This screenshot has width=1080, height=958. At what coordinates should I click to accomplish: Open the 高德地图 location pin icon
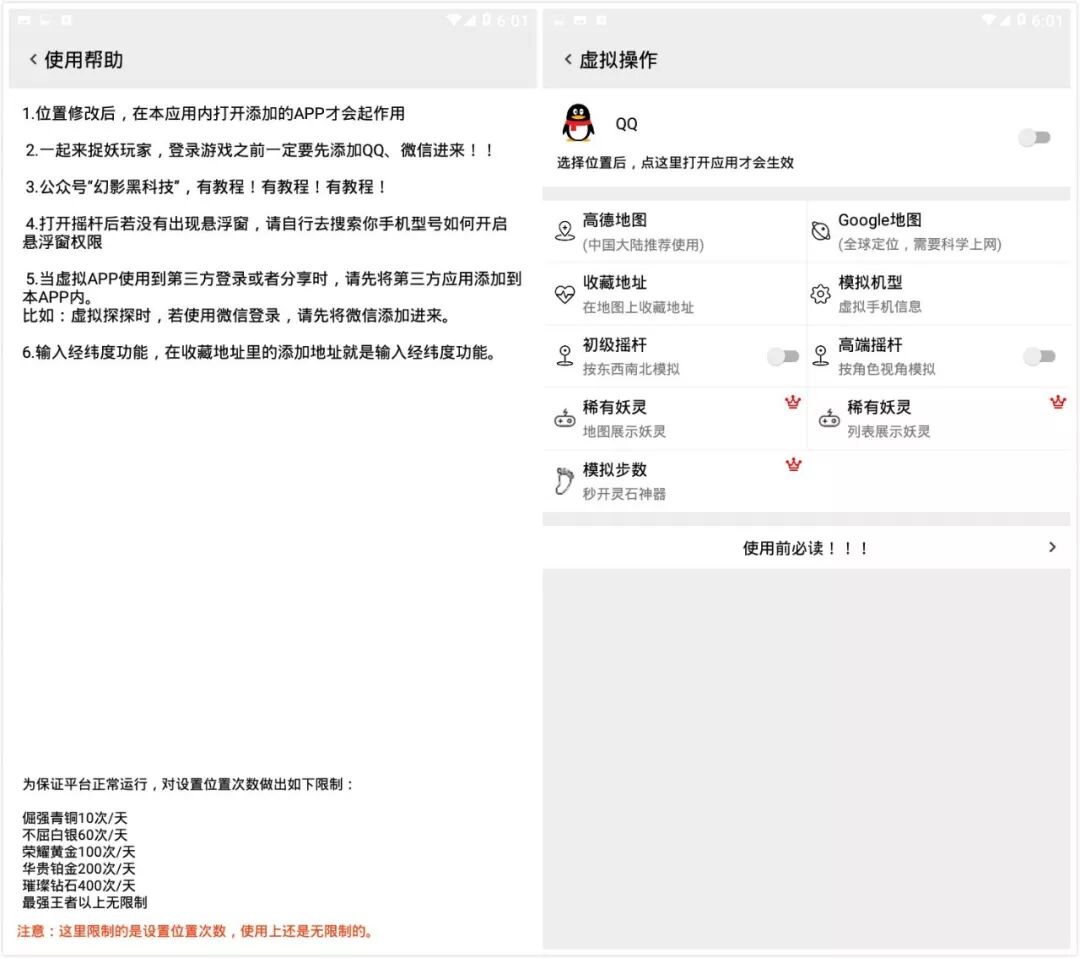point(565,231)
